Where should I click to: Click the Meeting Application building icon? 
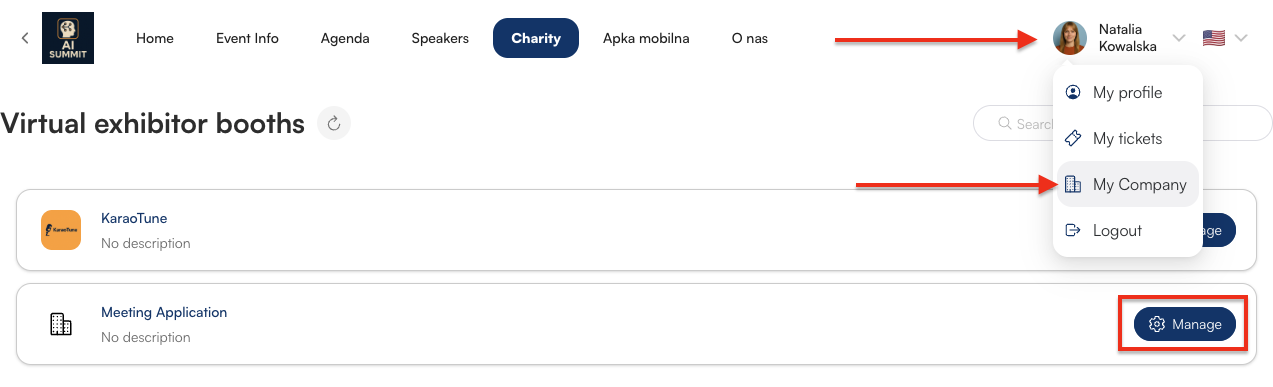(x=61, y=324)
